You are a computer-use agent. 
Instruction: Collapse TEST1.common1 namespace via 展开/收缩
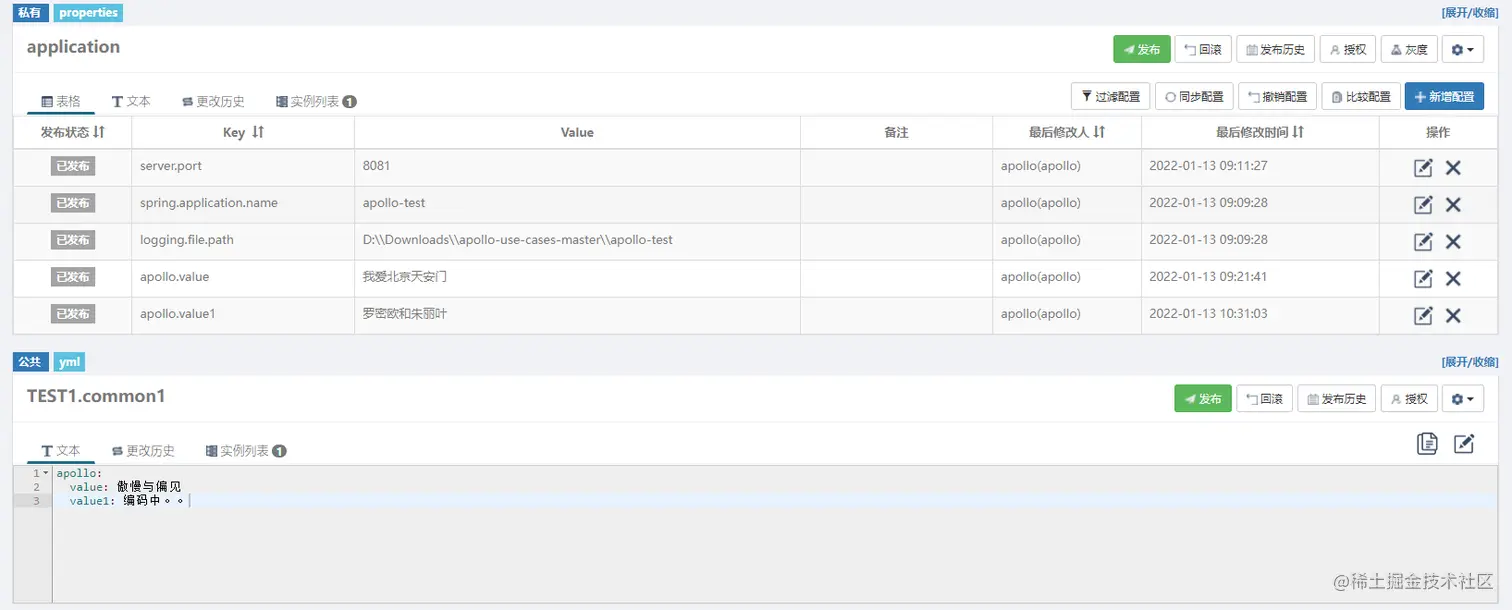point(1469,362)
